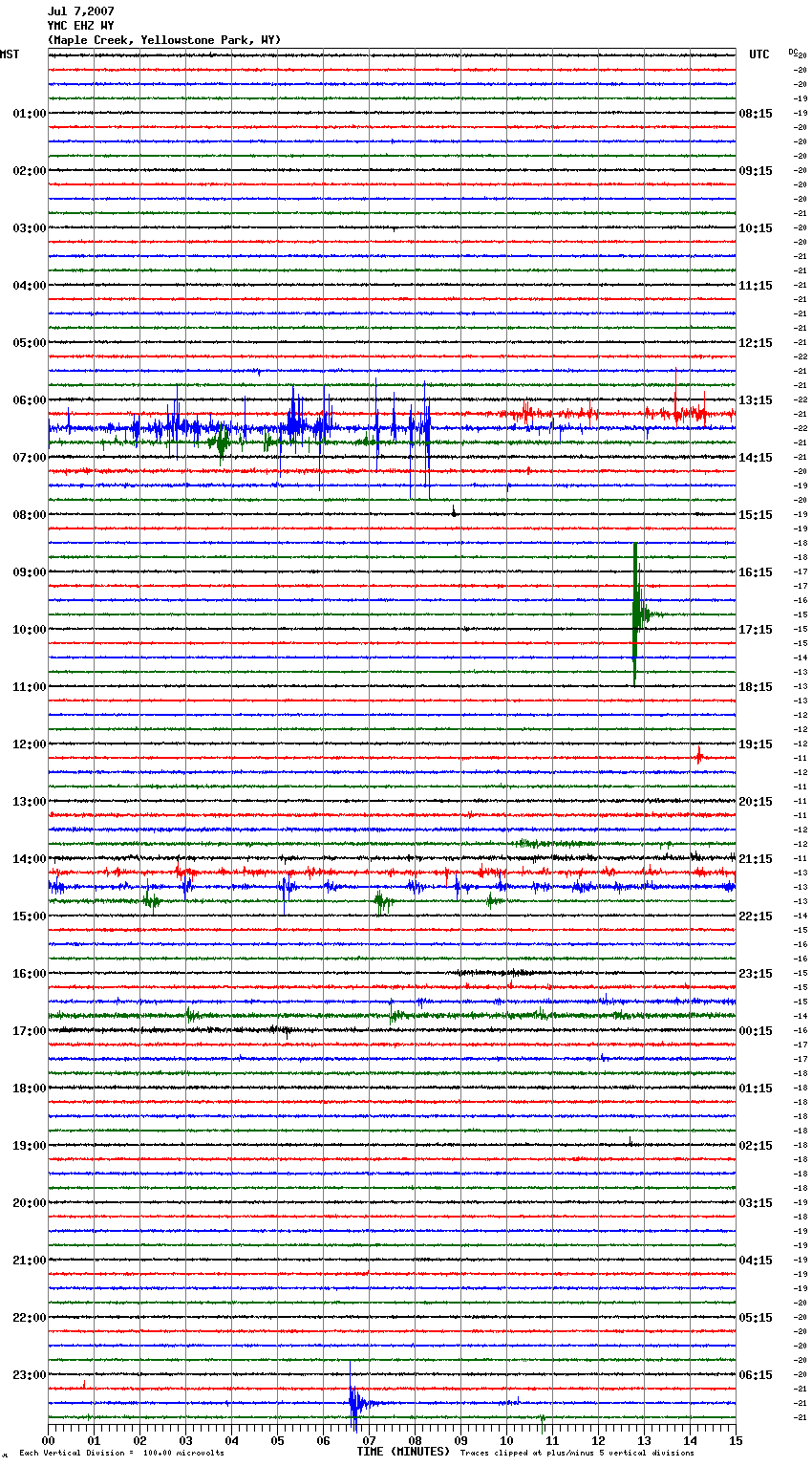Click the small red spike on the 12:15 trace

click(x=699, y=757)
